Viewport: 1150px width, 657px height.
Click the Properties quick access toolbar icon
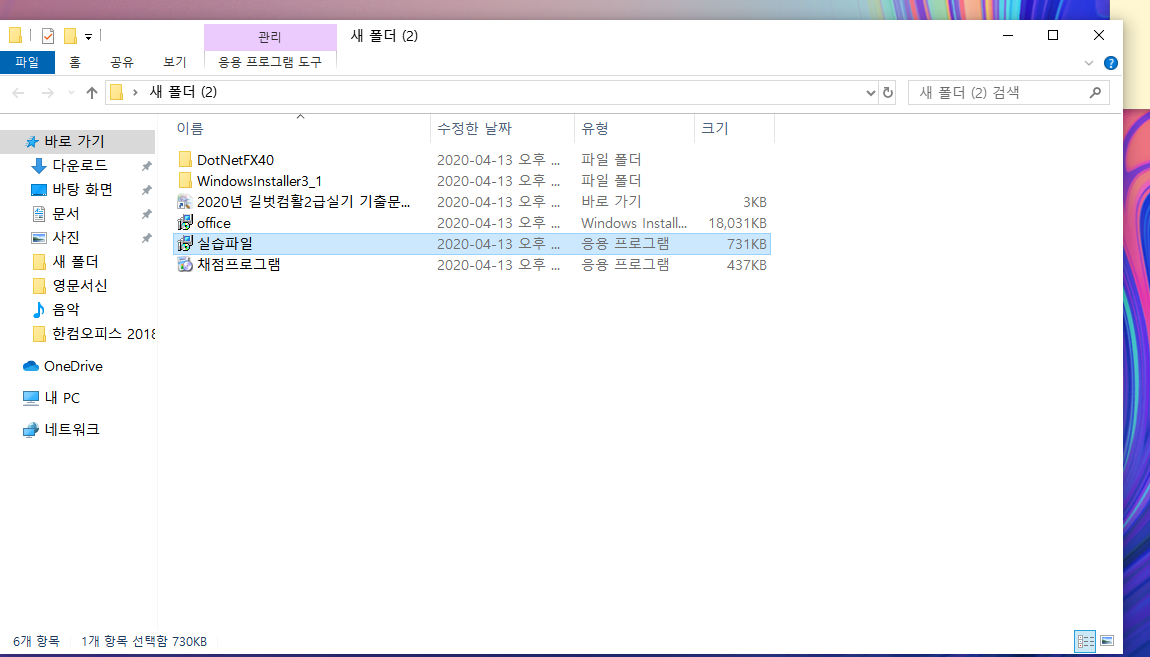[x=47, y=36]
